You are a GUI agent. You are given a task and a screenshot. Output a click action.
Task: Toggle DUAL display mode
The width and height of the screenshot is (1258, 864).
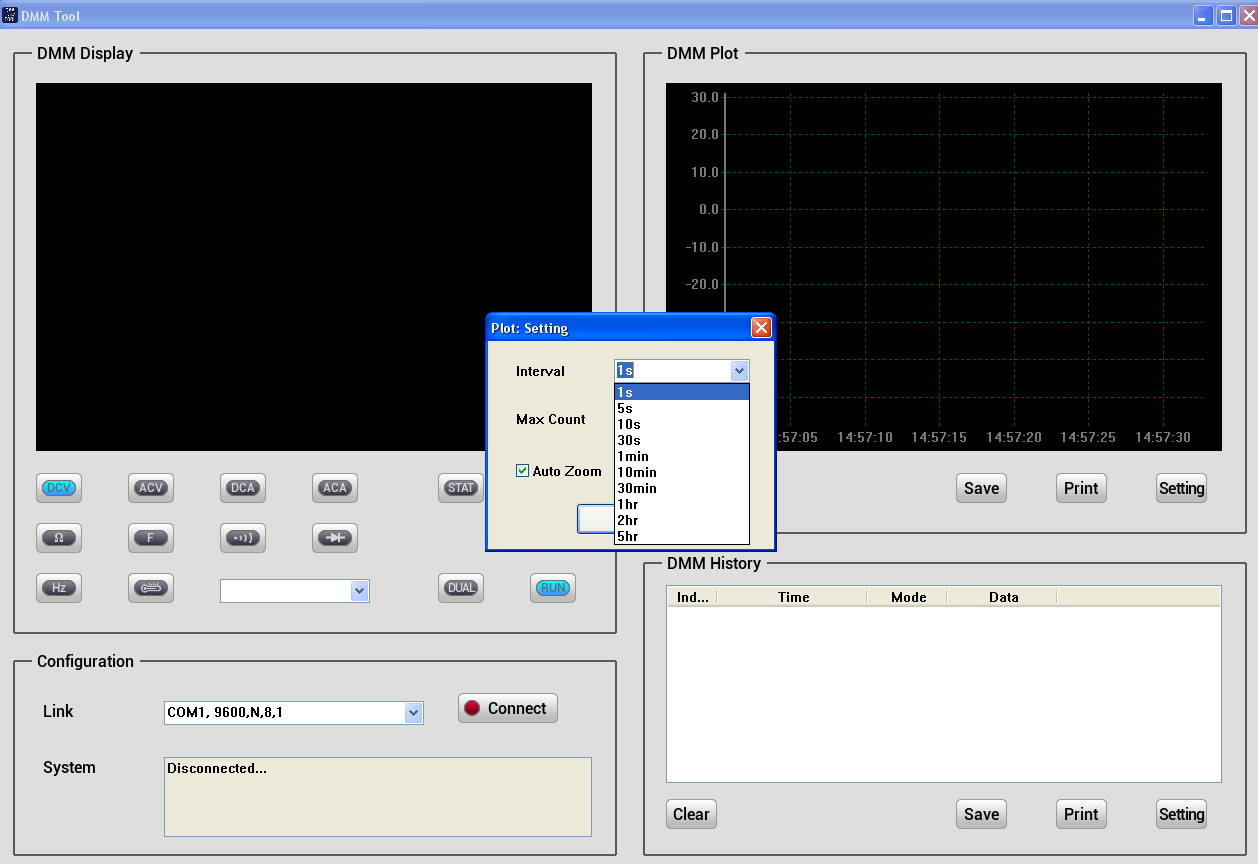coord(461,588)
